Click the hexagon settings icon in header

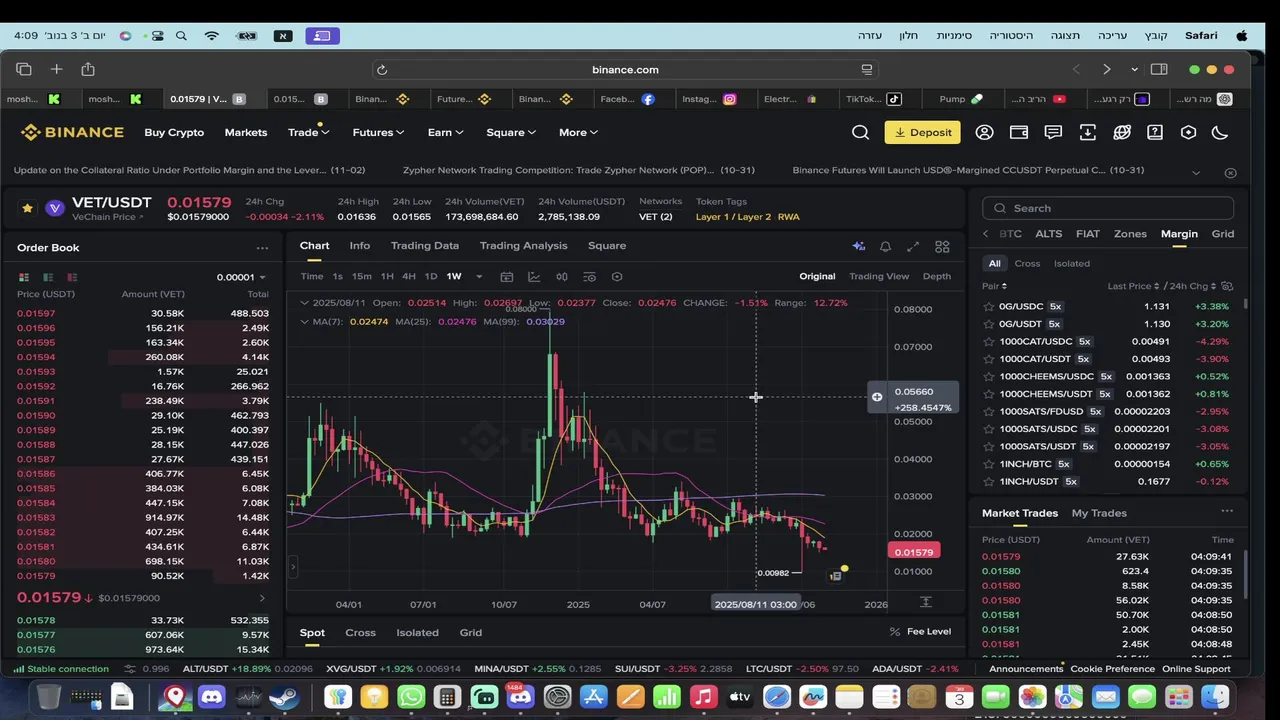tap(1188, 132)
